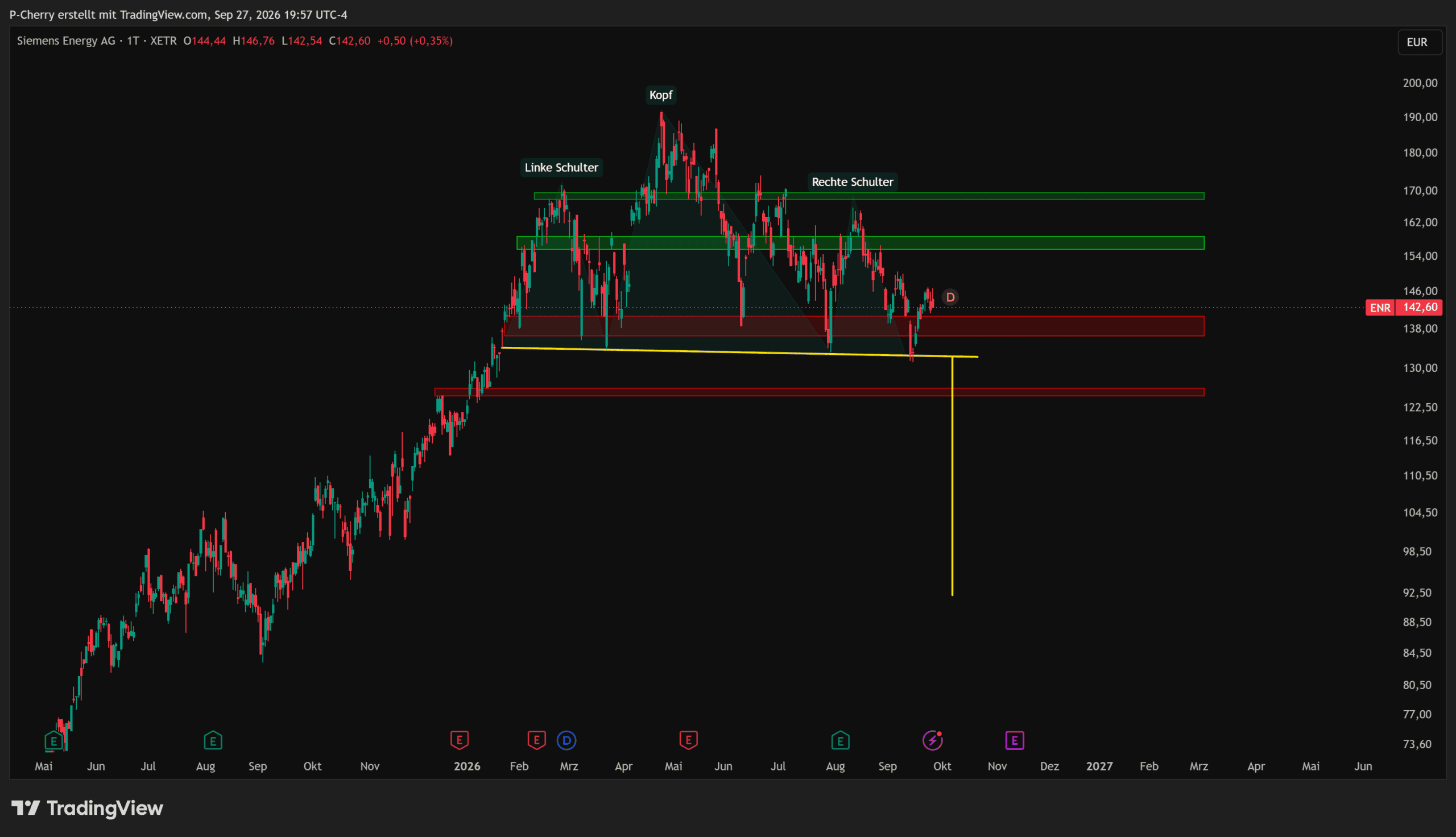
Task: Select the top green resistance zone rectangle
Action: [868, 196]
